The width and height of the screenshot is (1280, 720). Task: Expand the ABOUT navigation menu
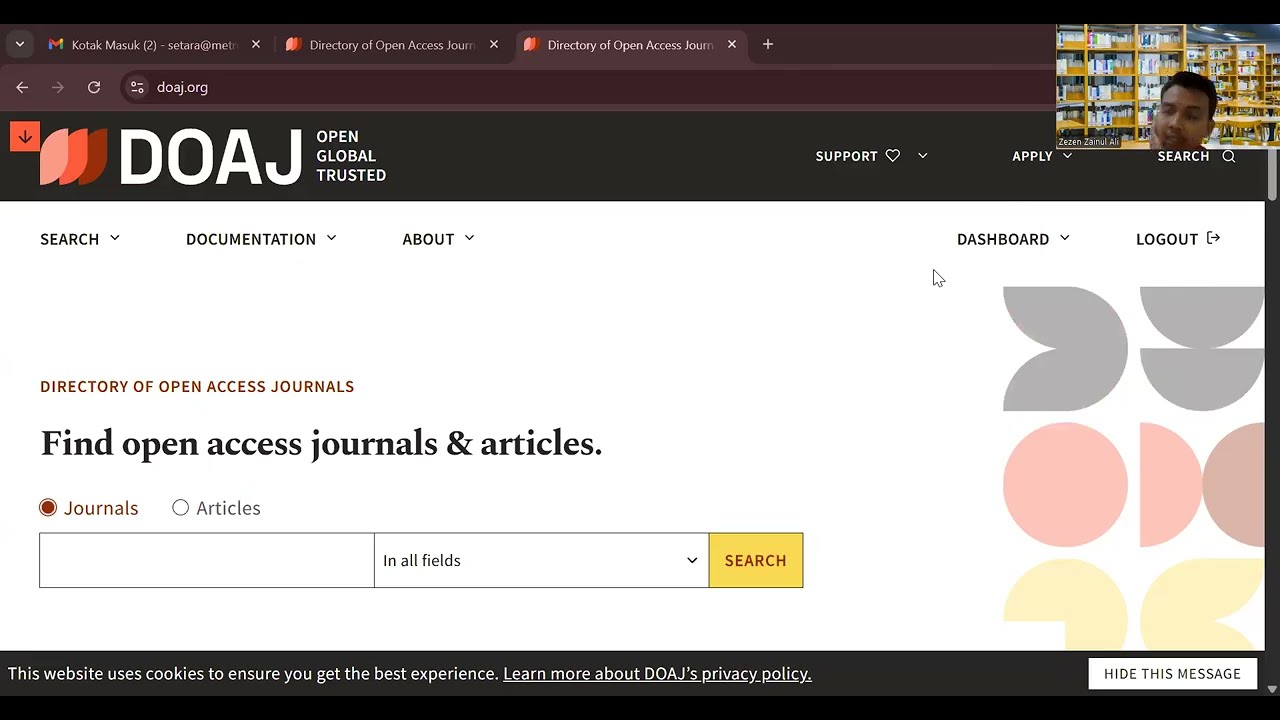[439, 239]
